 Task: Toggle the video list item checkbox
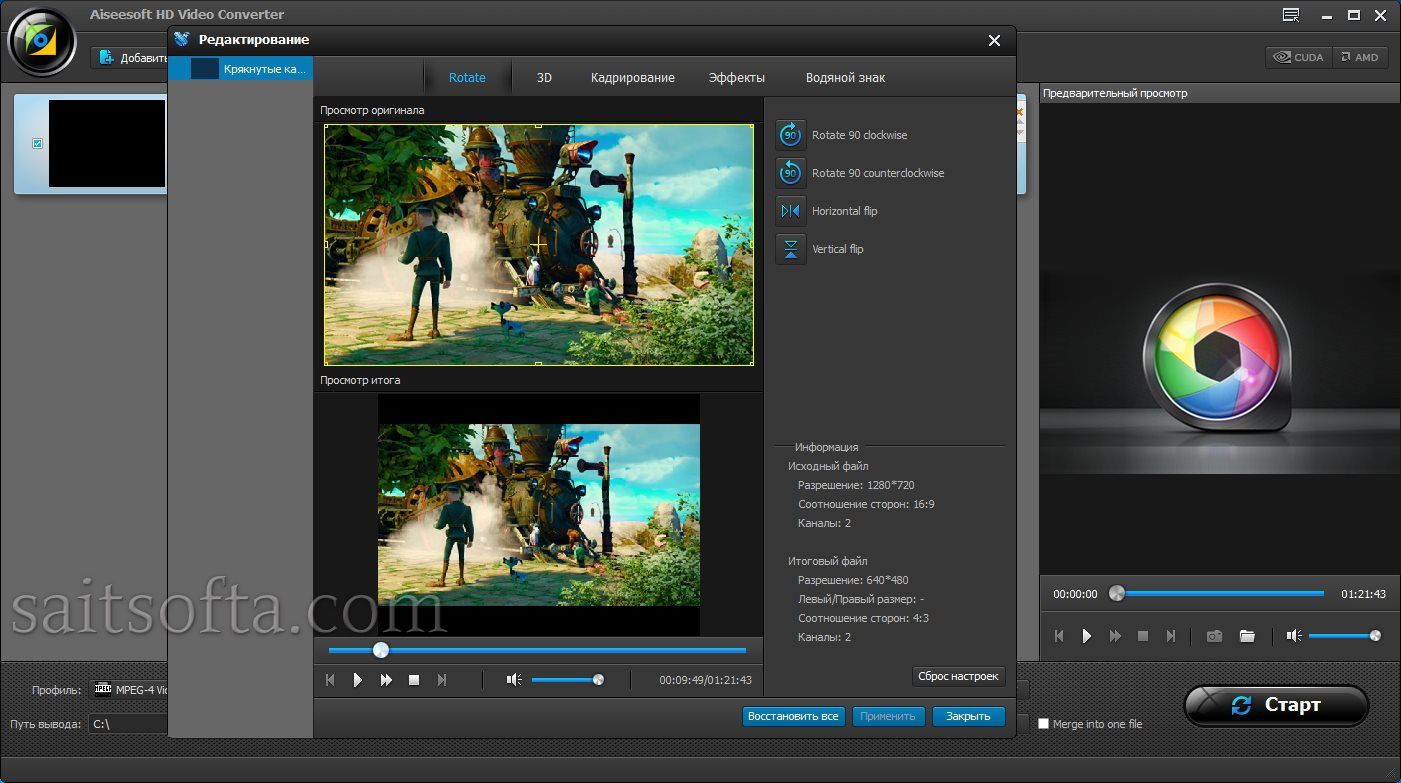click(x=38, y=144)
